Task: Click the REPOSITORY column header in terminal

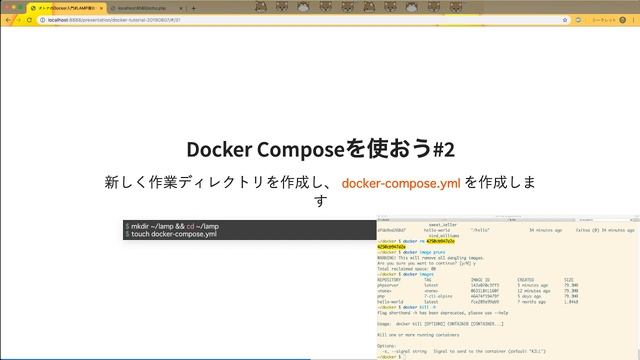Action: (389, 280)
